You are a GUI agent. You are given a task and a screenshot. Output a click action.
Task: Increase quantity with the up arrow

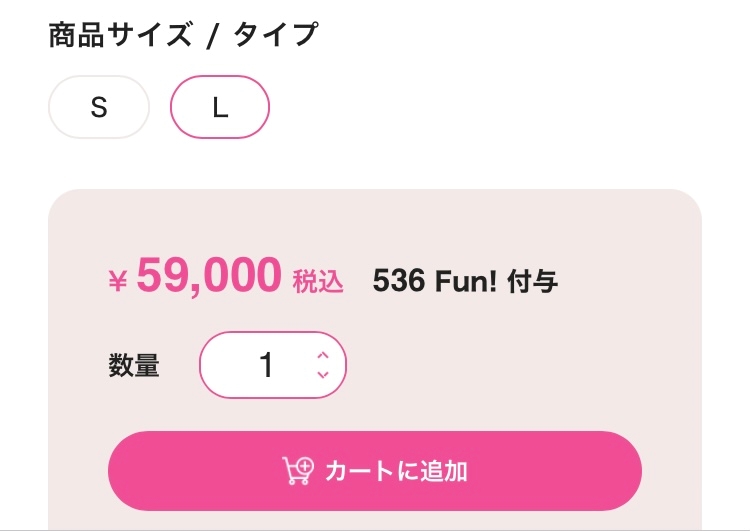(x=323, y=355)
